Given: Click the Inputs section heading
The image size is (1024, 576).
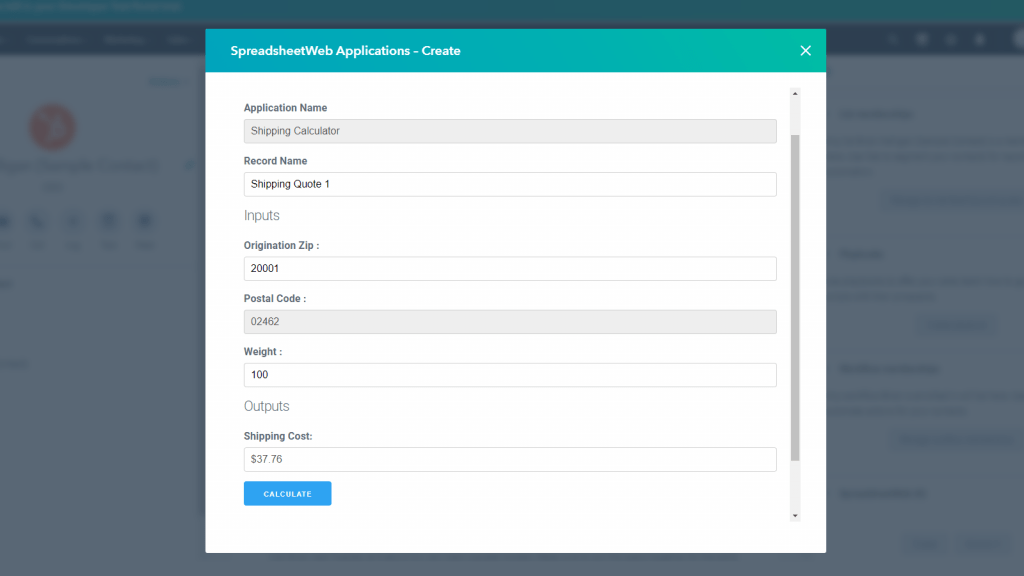Looking at the screenshot, I should pos(262,216).
